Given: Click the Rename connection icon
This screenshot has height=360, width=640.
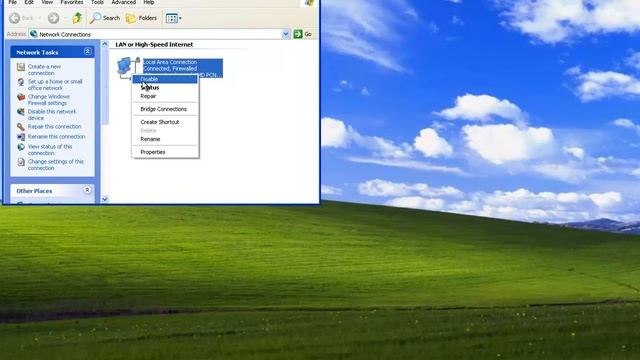Looking at the screenshot, I should (21, 137).
